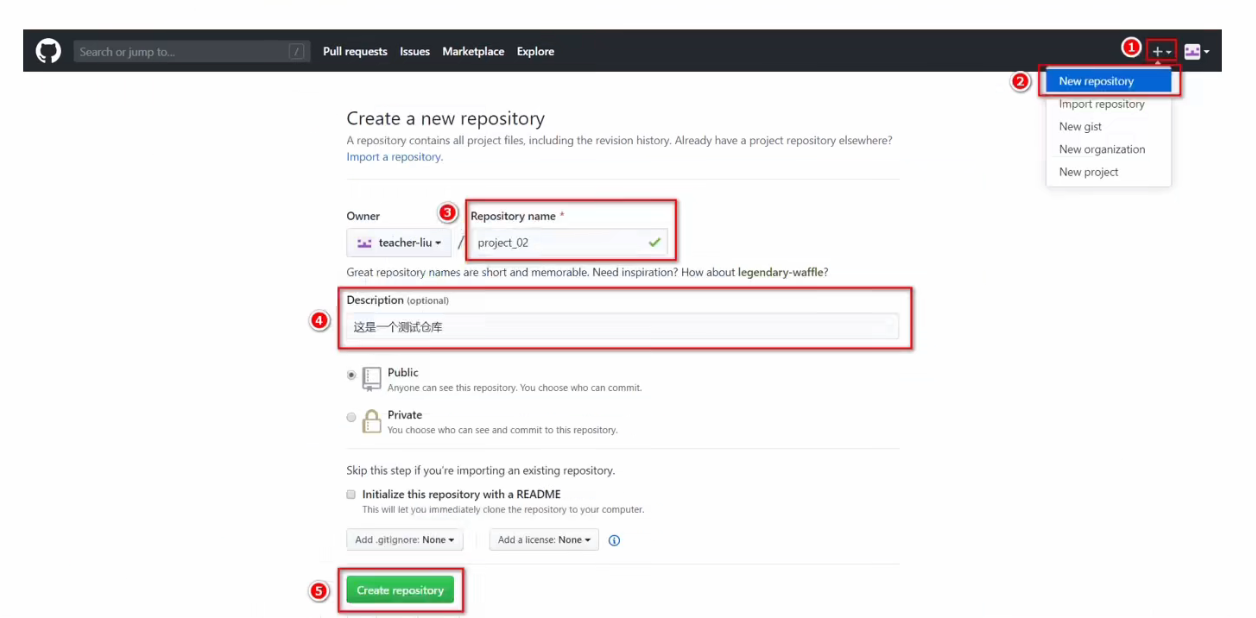Choose New gist from the menu

[x=1108, y=127]
